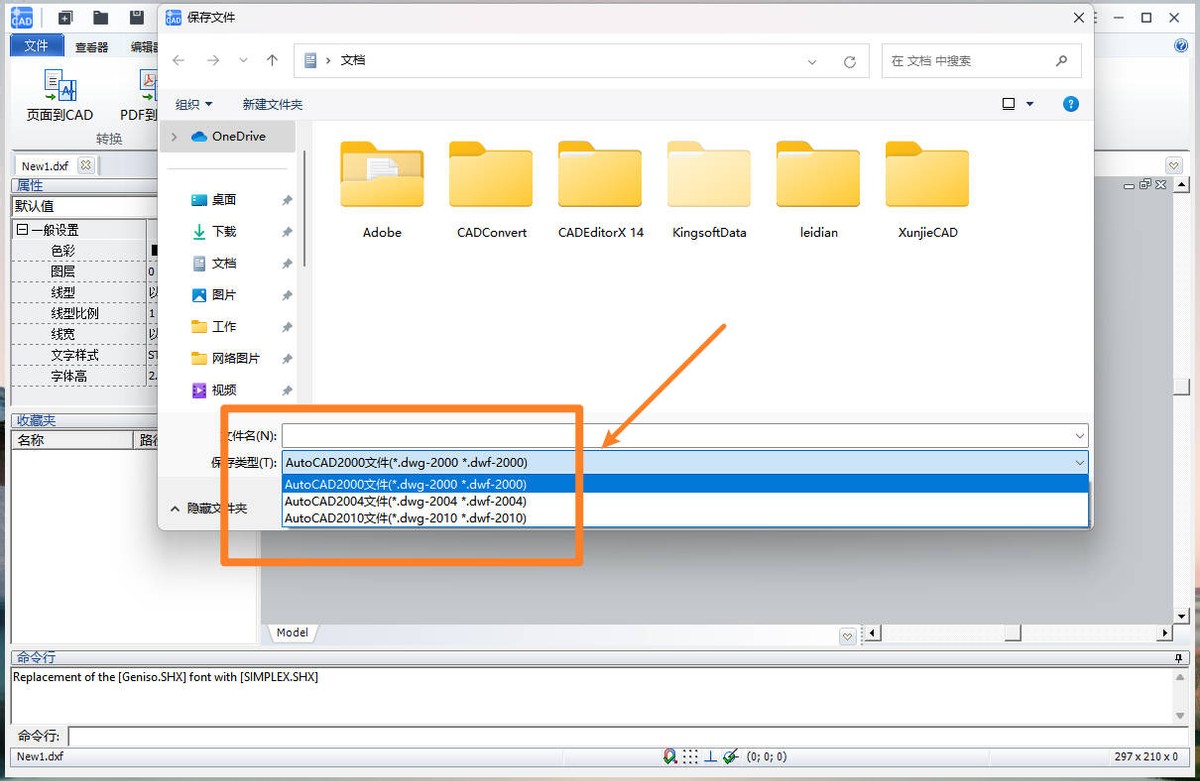Click the 新建文件夹 button
Image resolution: width=1200 pixels, height=781 pixels.
point(272,104)
